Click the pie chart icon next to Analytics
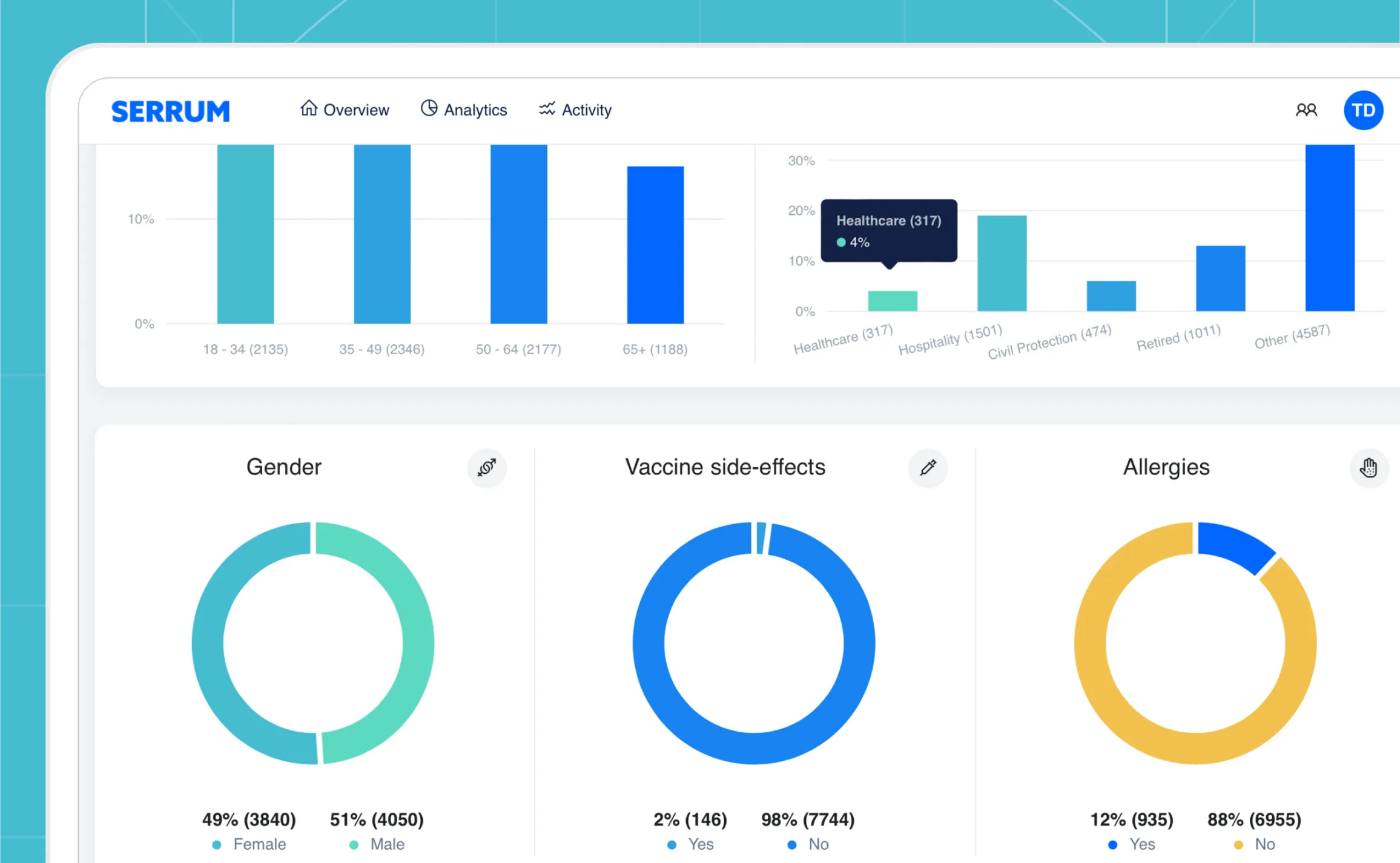This screenshot has height=863, width=1400. [x=429, y=108]
